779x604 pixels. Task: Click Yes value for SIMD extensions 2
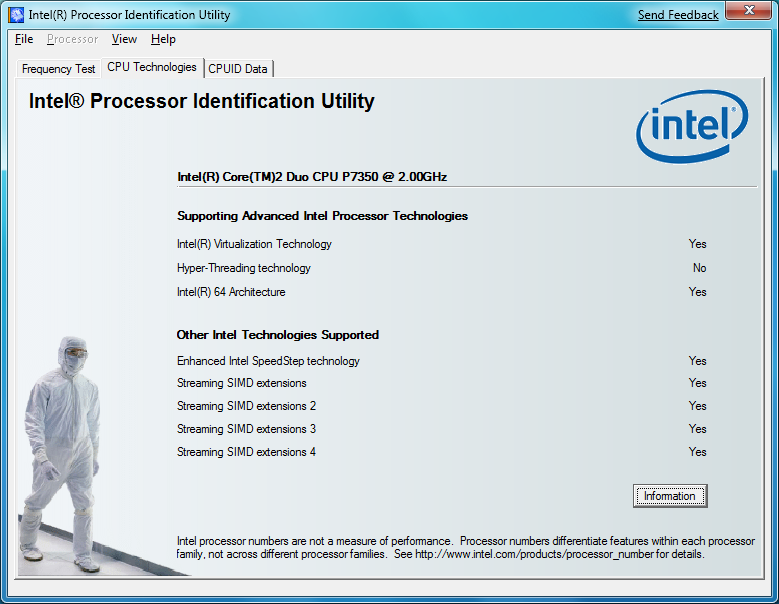point(698,406)
